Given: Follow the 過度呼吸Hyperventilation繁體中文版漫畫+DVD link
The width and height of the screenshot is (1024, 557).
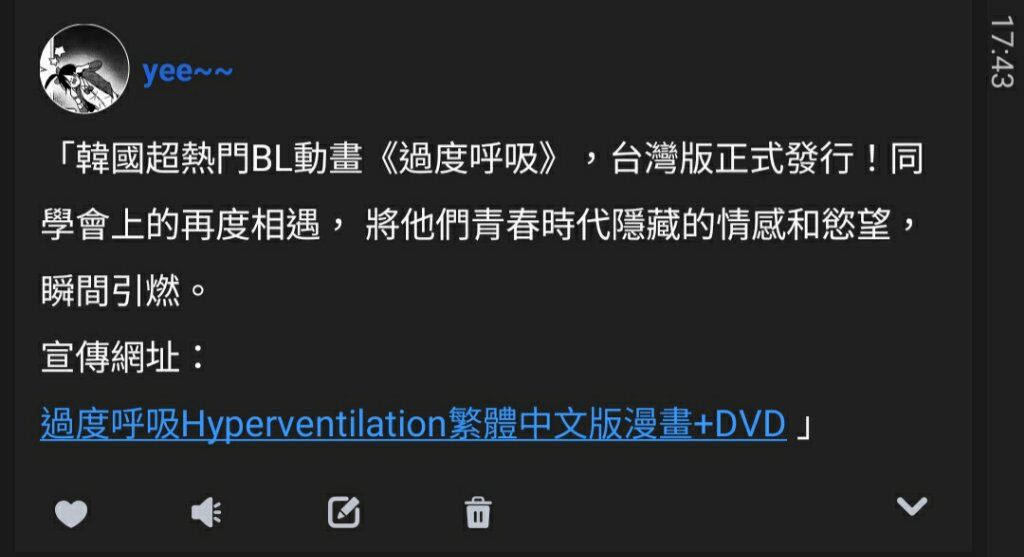Looking at the screenshot, I should 413,424.
